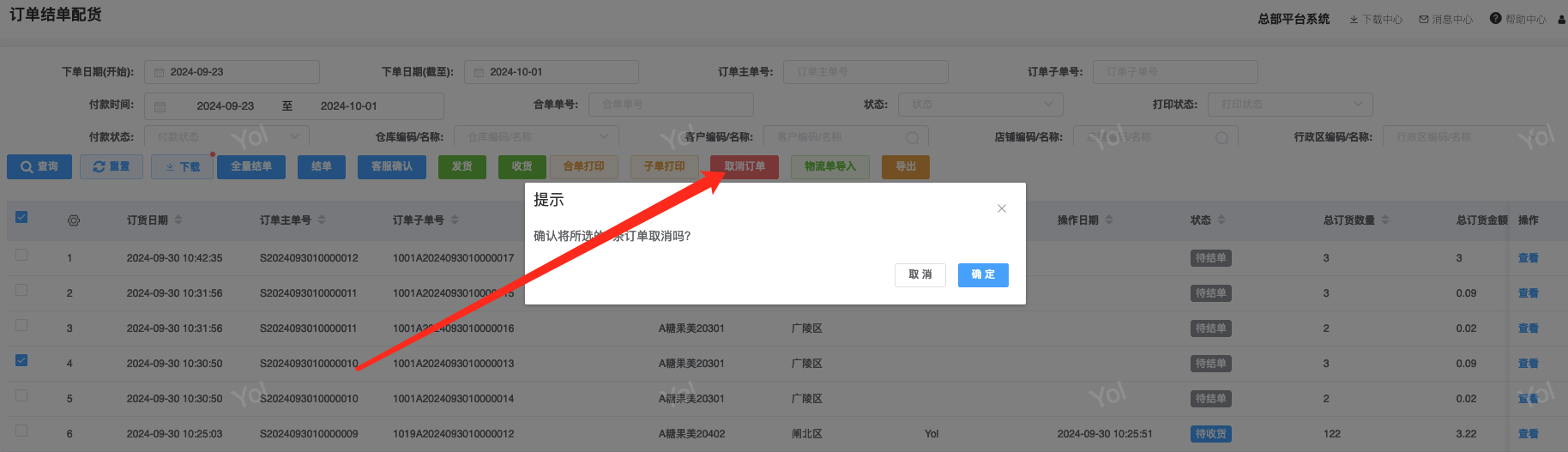Click the 下载 download button
Image resolution: width=1568 pixels, height=452 pixels.
tap(183, 166)
